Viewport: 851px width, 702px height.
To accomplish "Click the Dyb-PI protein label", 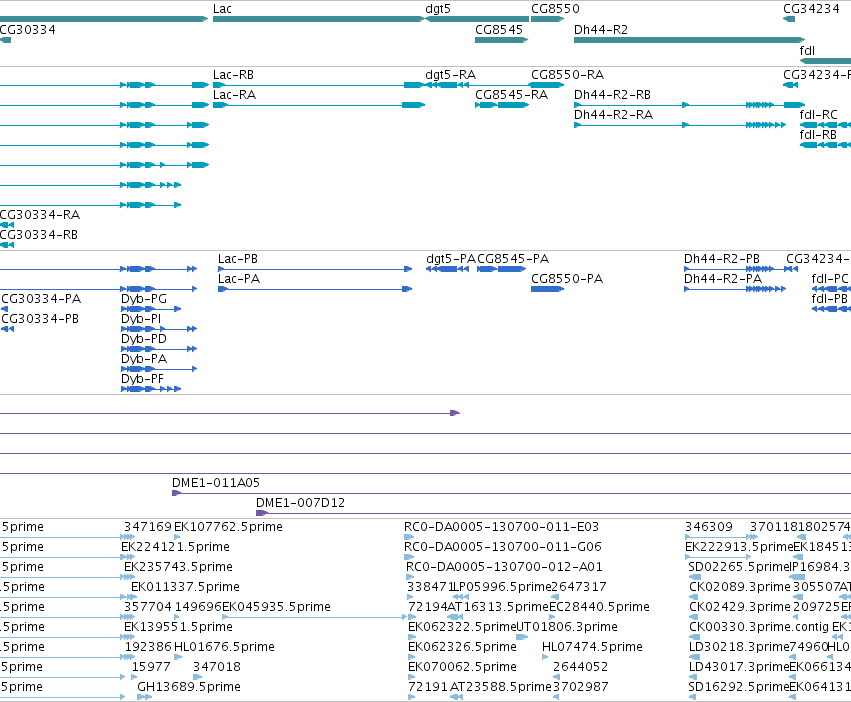I will point(141,319).
